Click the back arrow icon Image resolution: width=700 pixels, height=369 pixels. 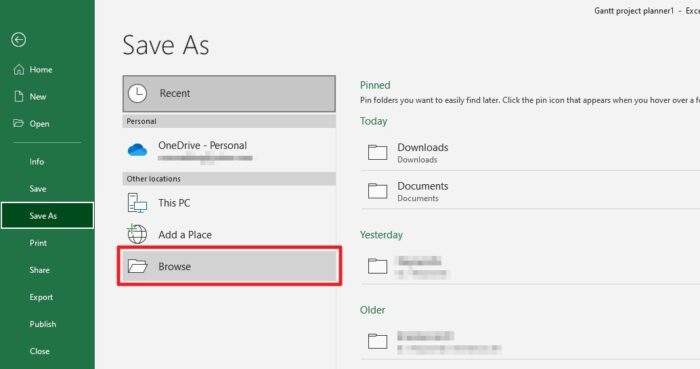click(x=18, y=40)
